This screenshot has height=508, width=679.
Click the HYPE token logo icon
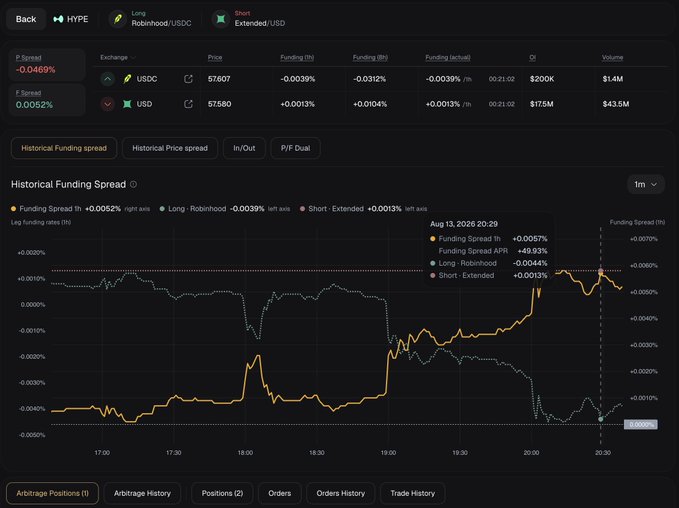pos(58,19)
